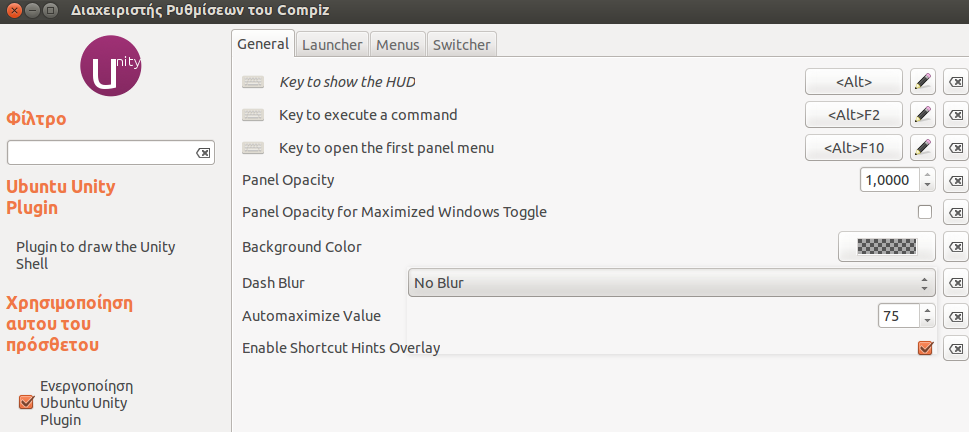Switch to the Switcher tab
This screenshot has width=969, height=432.
(x=461, y=44)
